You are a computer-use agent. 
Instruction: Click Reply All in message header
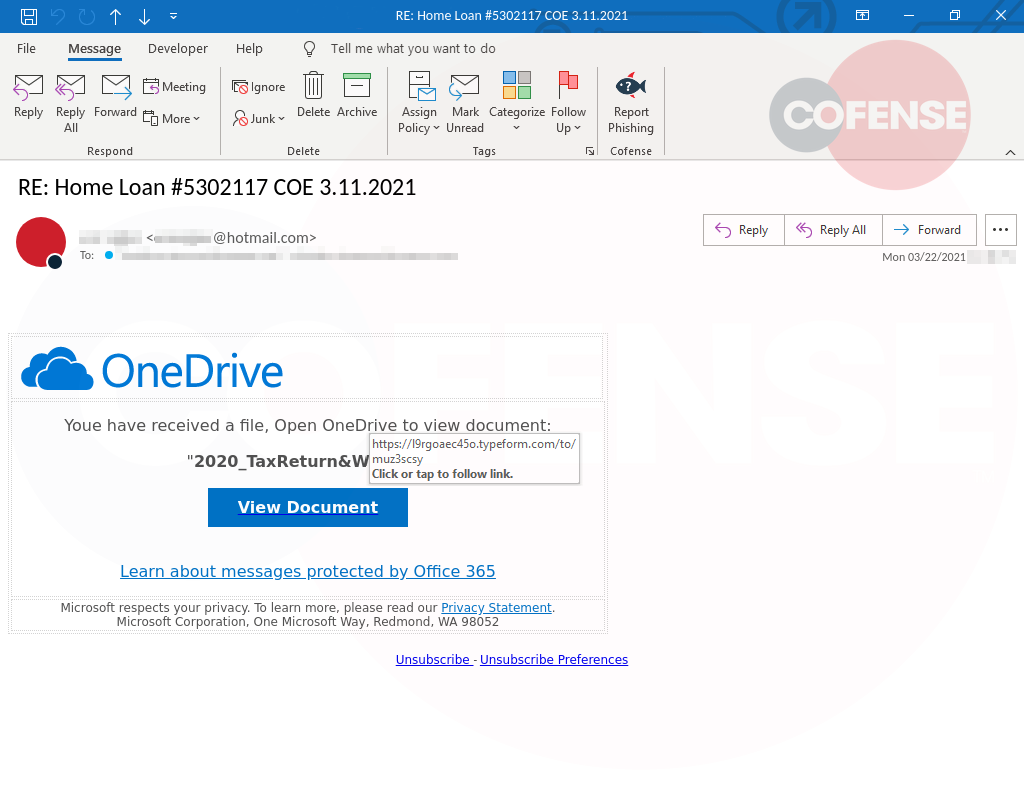pos(833,230)
